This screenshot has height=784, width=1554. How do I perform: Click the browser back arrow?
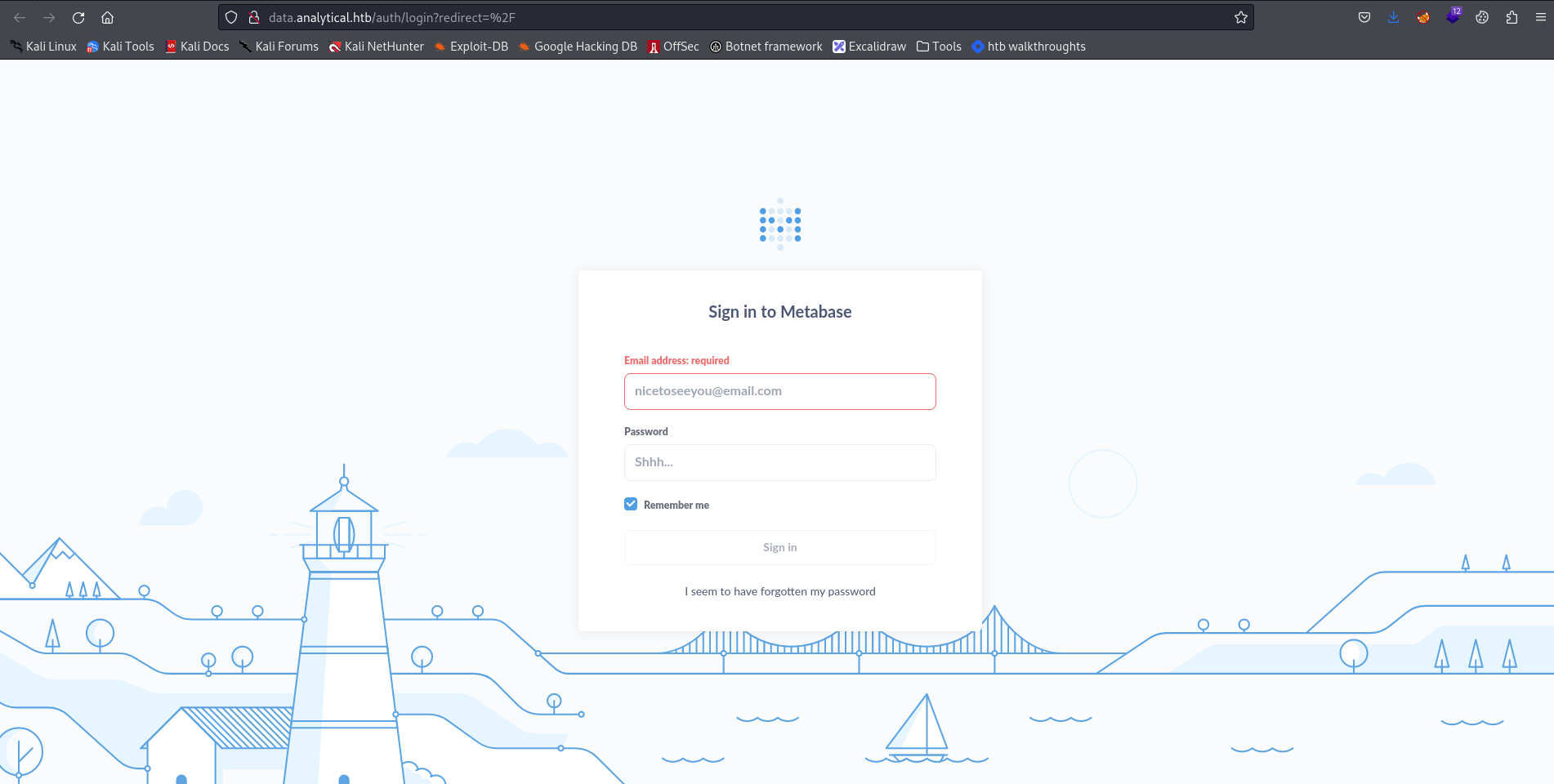(20, 17)
